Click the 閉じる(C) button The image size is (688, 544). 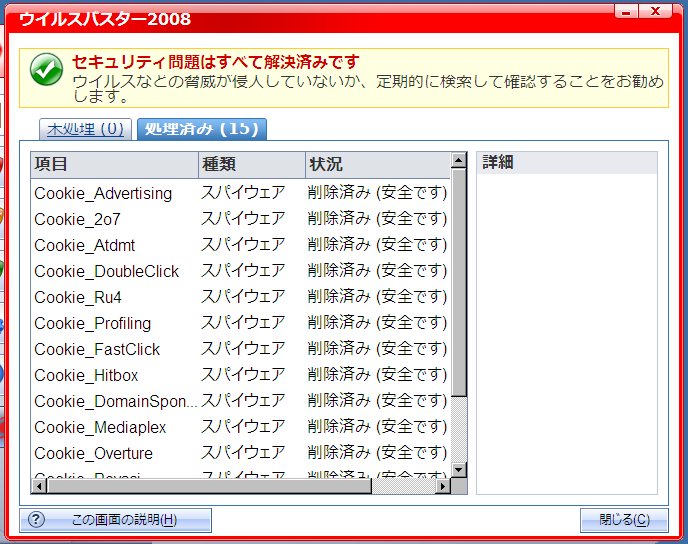pyautogui.click(x=624, y=520)
